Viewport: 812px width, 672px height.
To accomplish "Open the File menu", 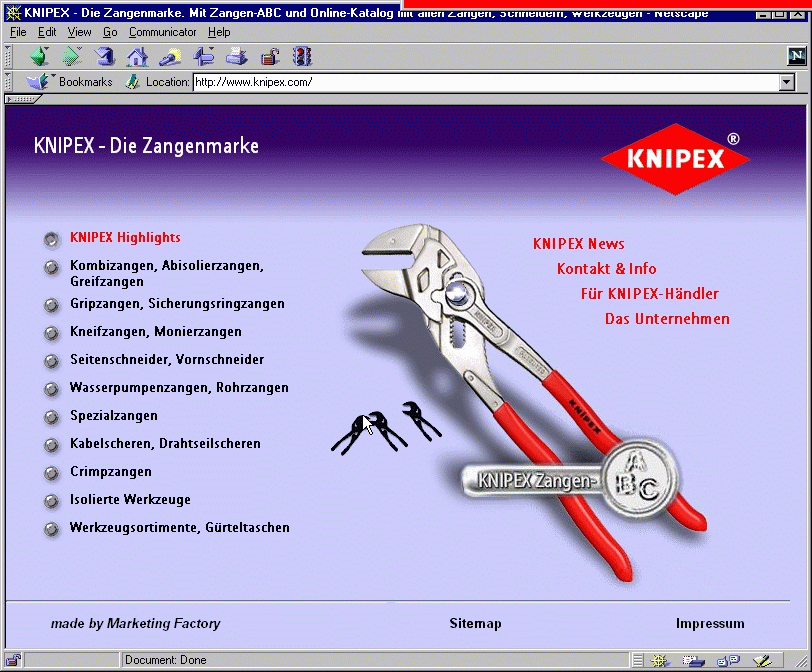I will coord(18,32).
